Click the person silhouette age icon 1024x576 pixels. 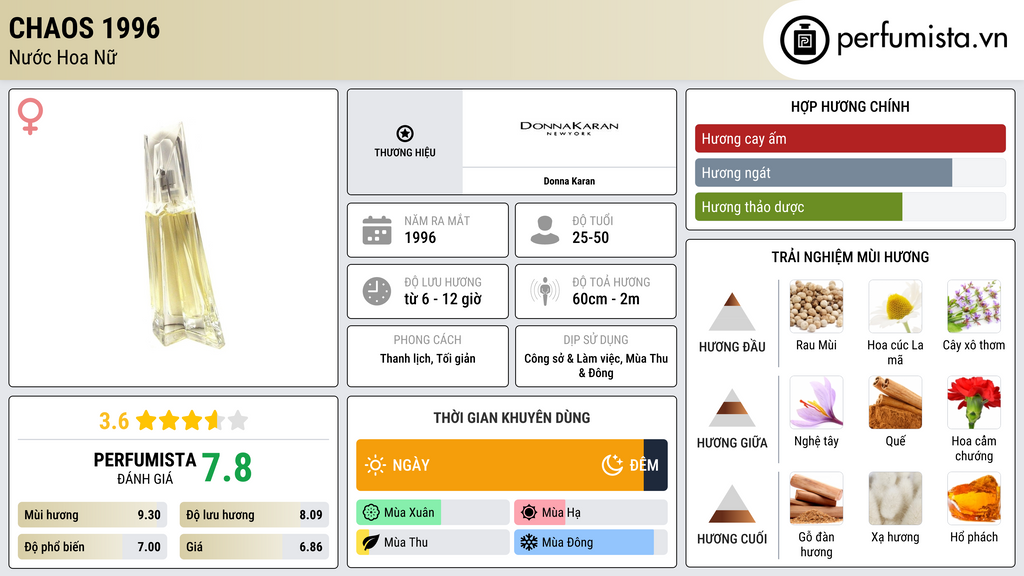[544, 230]
